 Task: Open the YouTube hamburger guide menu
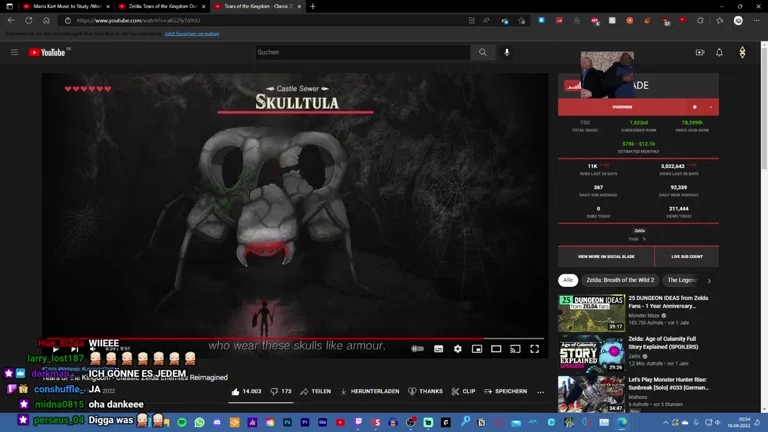click(14, 52)
